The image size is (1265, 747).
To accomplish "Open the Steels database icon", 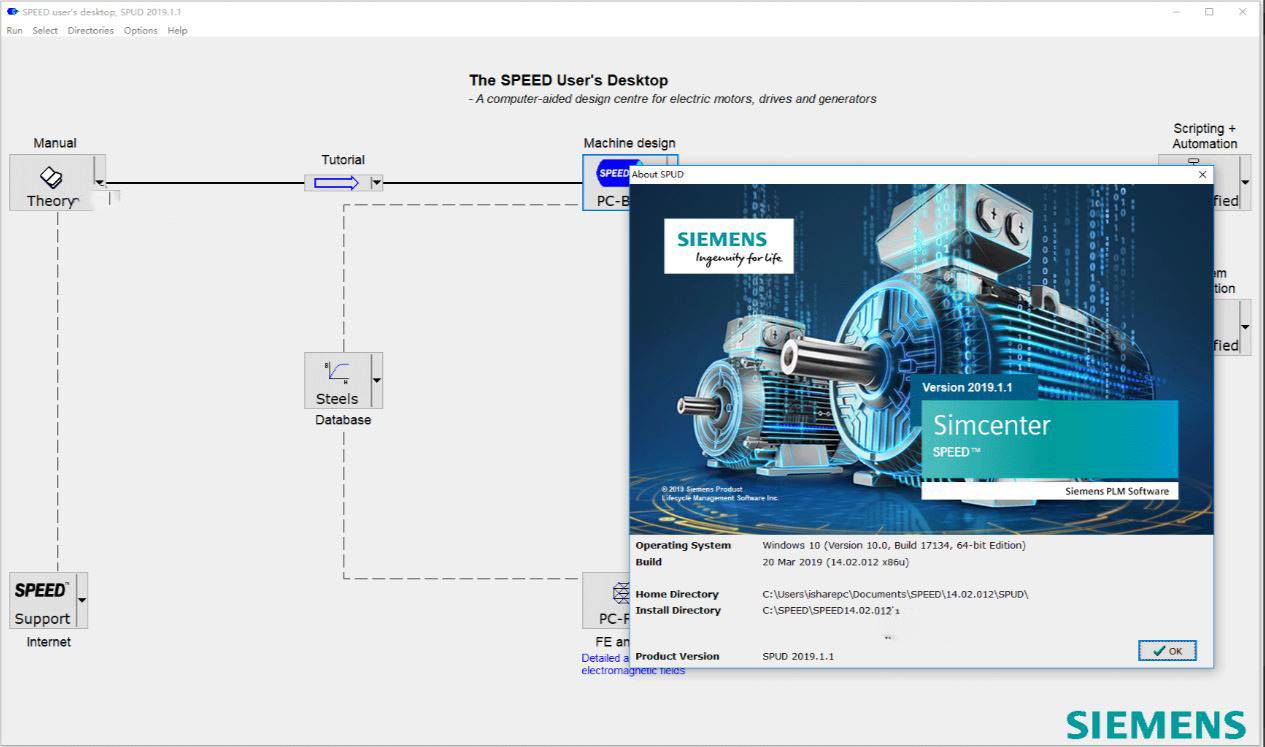I will (x=337, y=380).
